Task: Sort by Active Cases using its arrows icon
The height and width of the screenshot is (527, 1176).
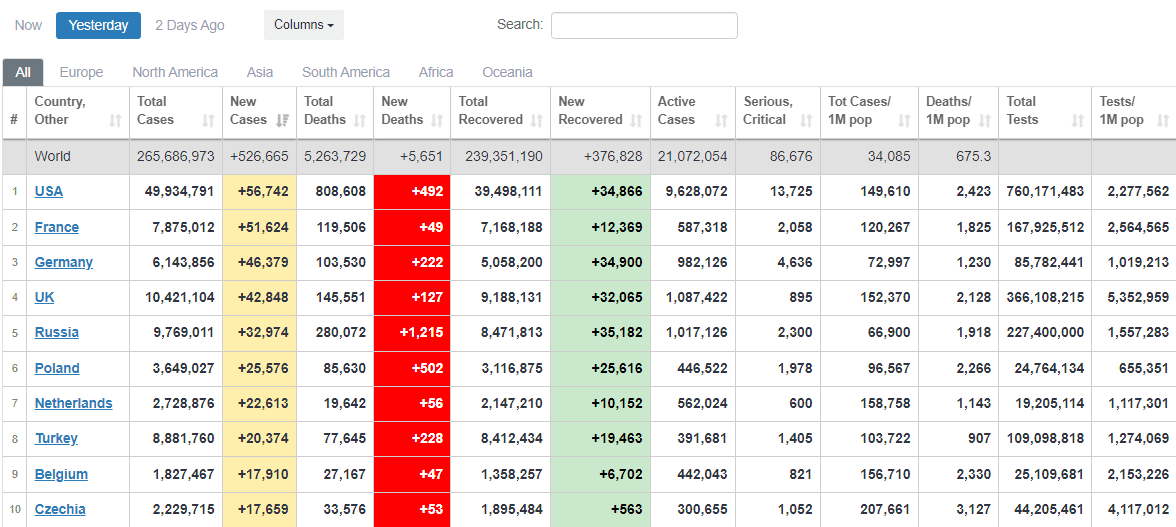Action: pyautogui.click(x=721, y=120)
